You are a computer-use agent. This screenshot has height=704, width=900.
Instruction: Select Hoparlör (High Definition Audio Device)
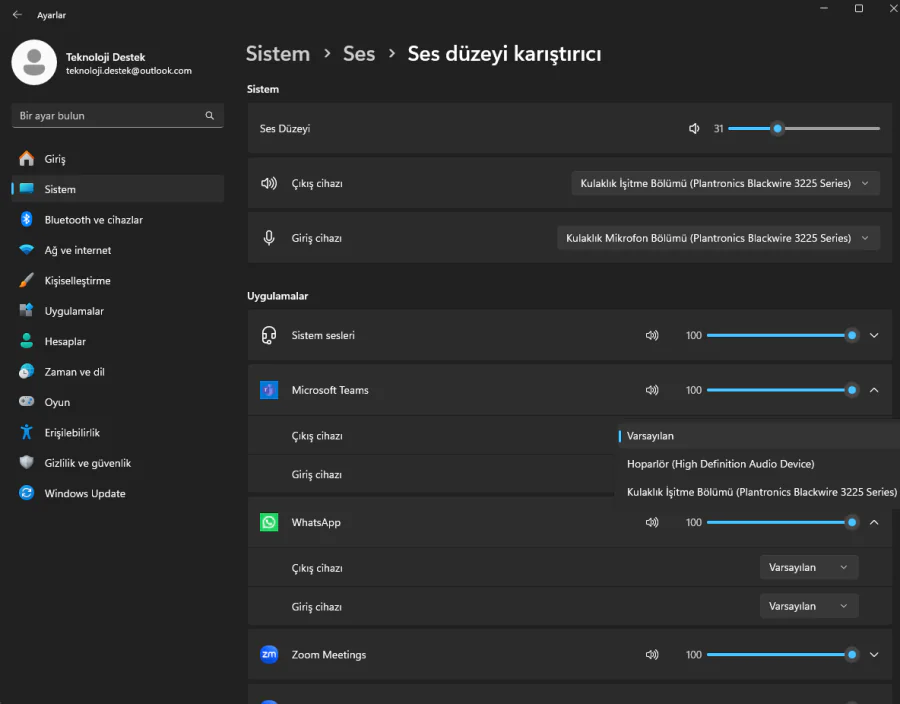coord(720,464)
